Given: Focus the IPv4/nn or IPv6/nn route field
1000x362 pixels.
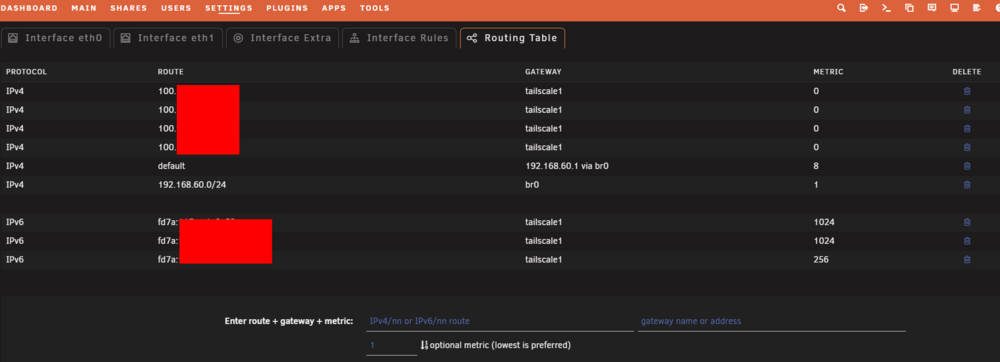Looking at the screenshot, I should 500,321.
